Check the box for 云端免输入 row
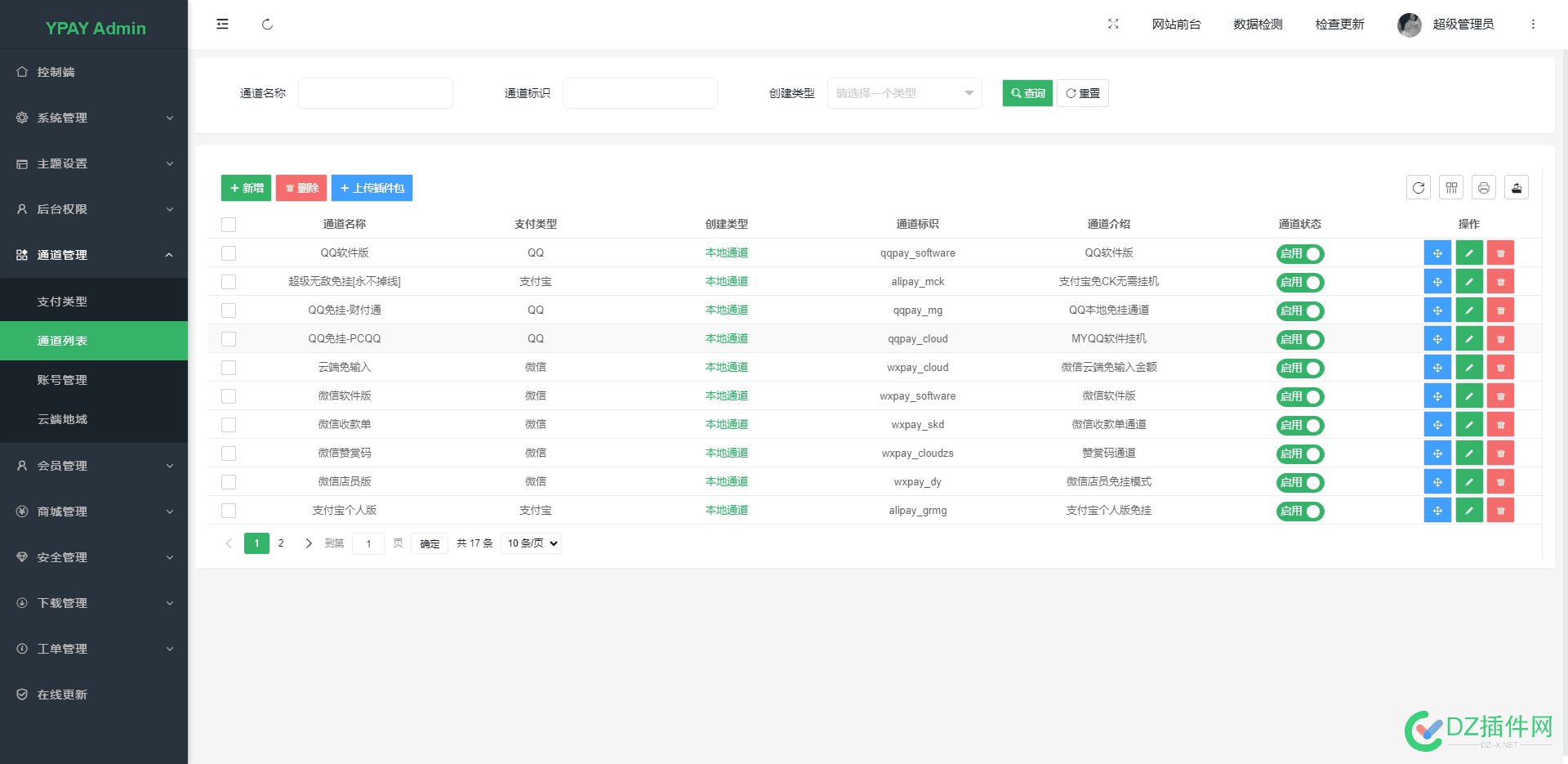Viewport: 1568px width, 764px height. click(x=229, y=368)
